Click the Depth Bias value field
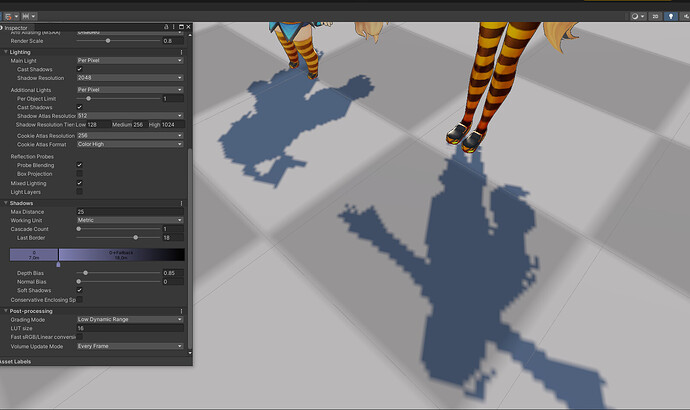The image size is (690, 410). tap(173, 273)
